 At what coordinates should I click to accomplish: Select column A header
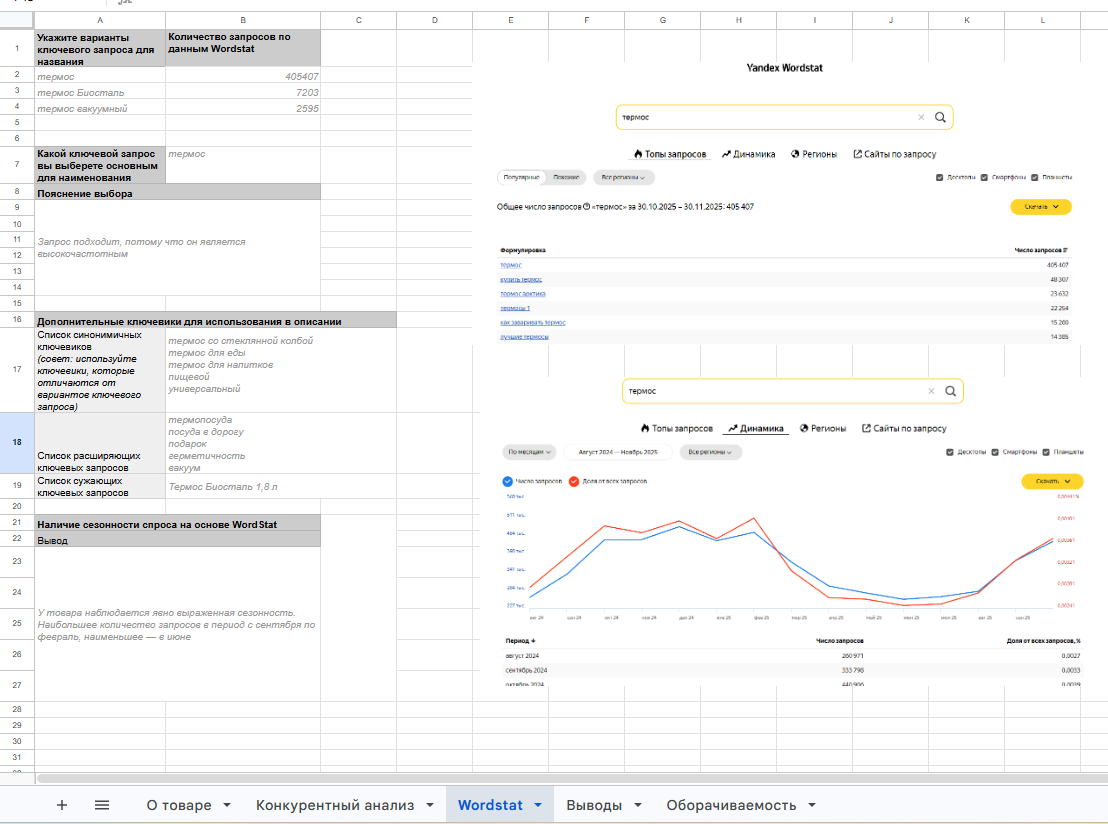pyautogui.click(x=100, y=20)
